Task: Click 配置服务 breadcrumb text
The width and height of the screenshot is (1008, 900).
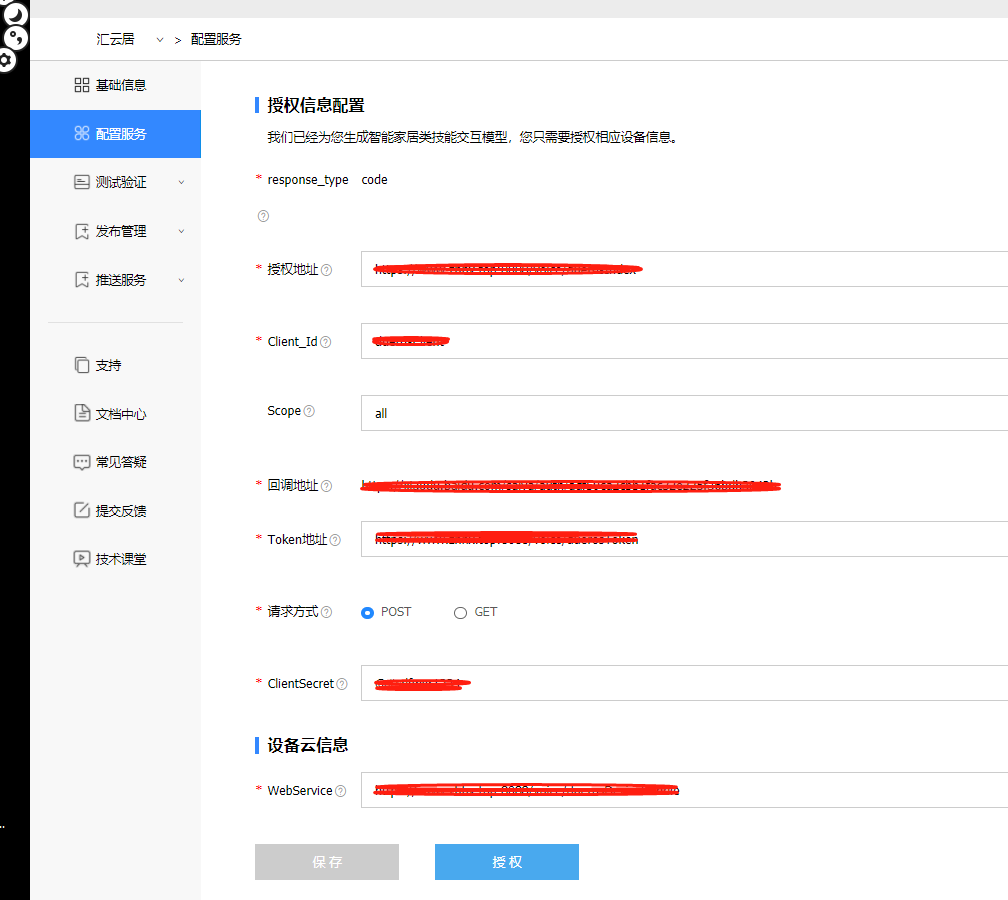Action: click(216, 39)
